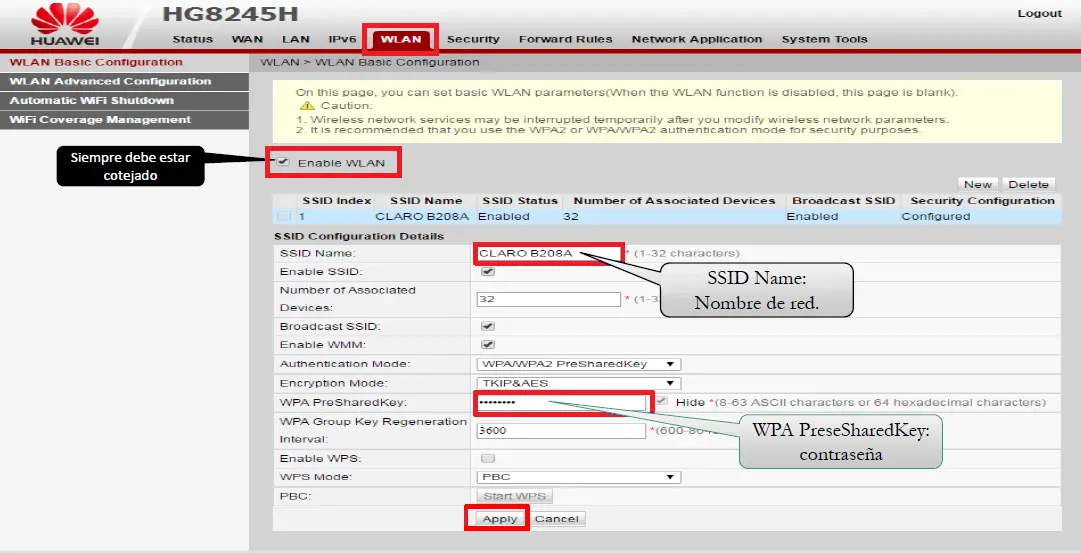This screenshot has width=1081, height=553.
Task: Open the Forward Rules tab
Action: pos(565,39)
